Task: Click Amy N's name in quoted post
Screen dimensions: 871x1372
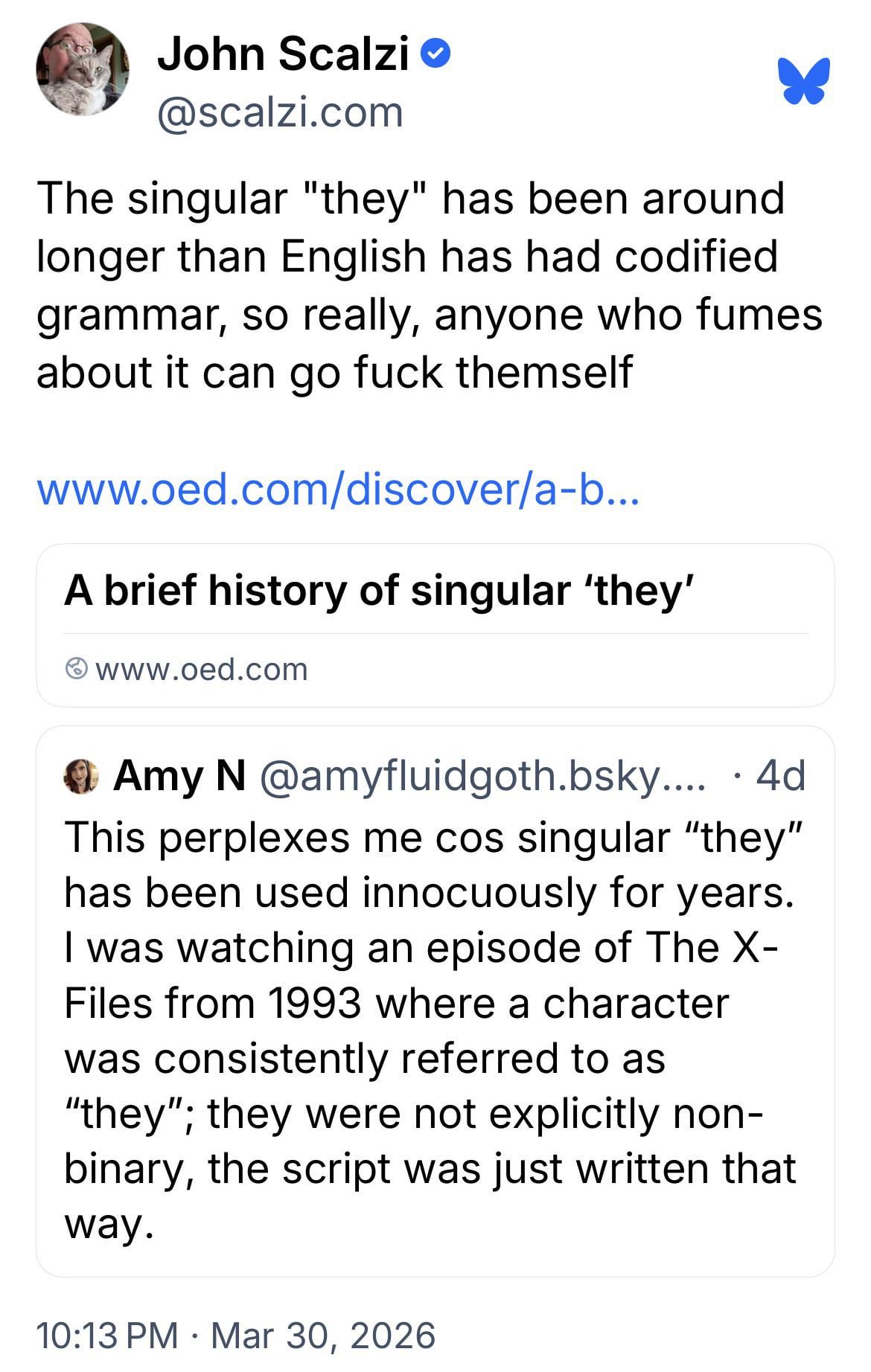Action: pyautogui.click(x=179, y=776)
